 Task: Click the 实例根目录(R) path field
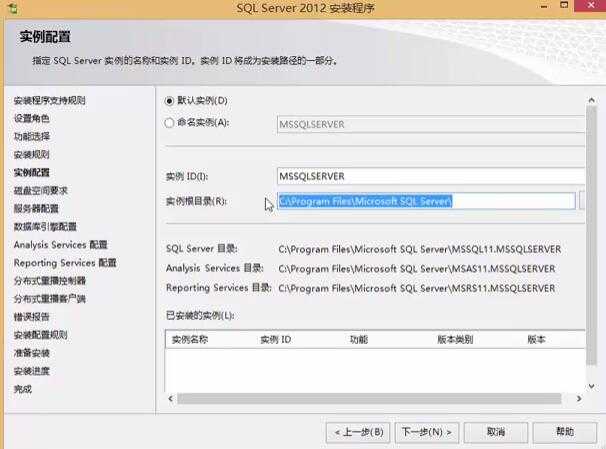pyautogui.click(x=426, y=201)
